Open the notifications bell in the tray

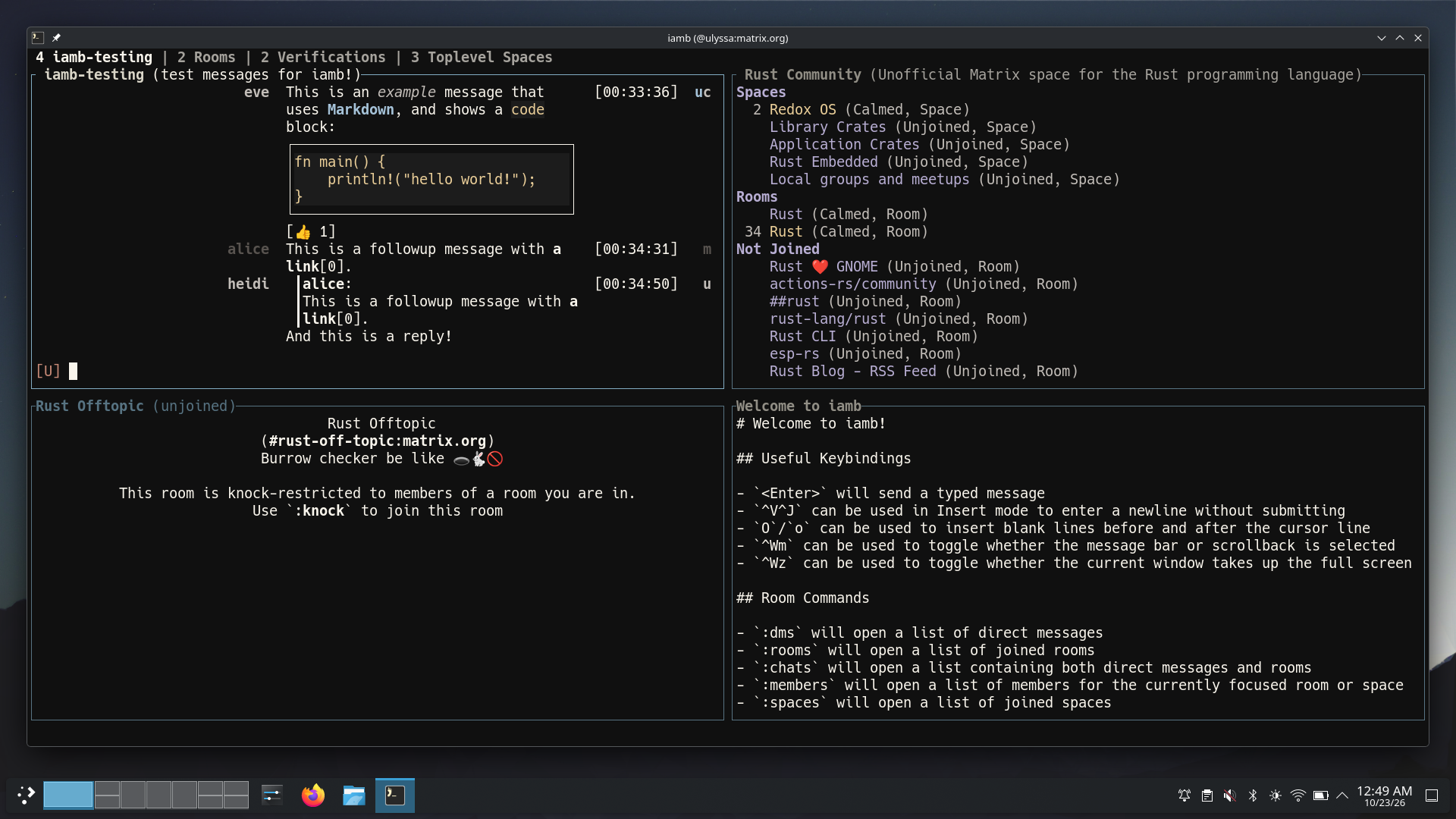[1184, 795]
